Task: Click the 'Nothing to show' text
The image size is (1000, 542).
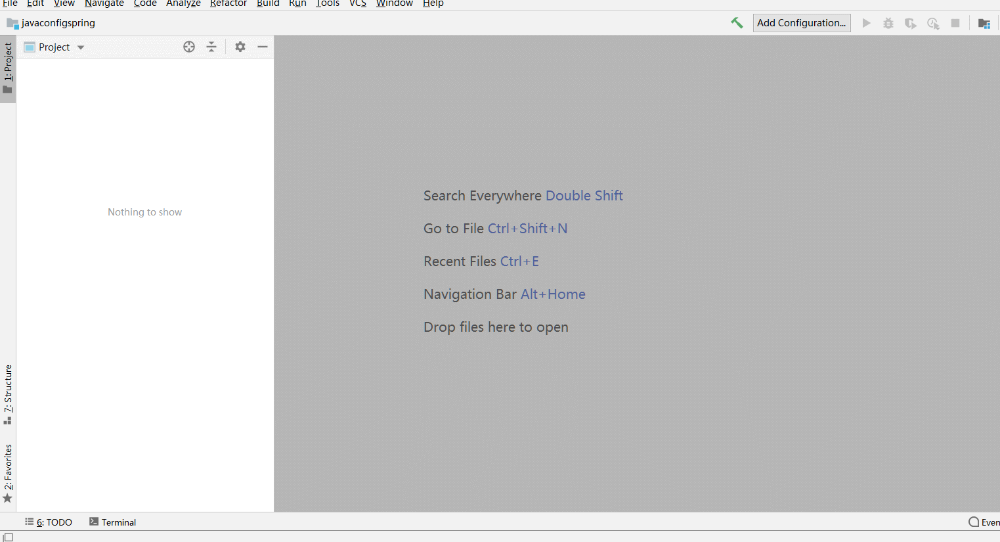Action: click(145, 212)
